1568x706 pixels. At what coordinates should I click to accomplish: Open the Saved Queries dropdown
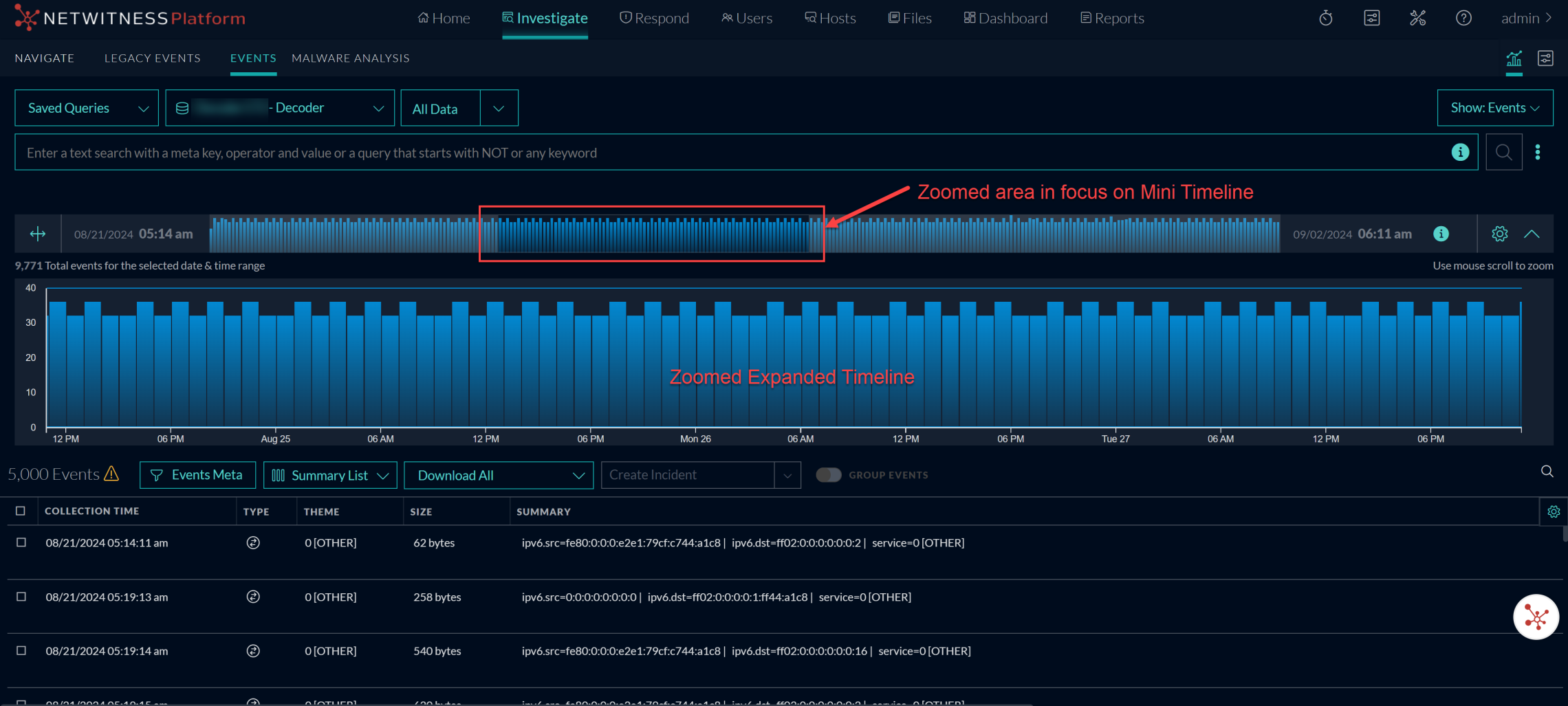86,107
